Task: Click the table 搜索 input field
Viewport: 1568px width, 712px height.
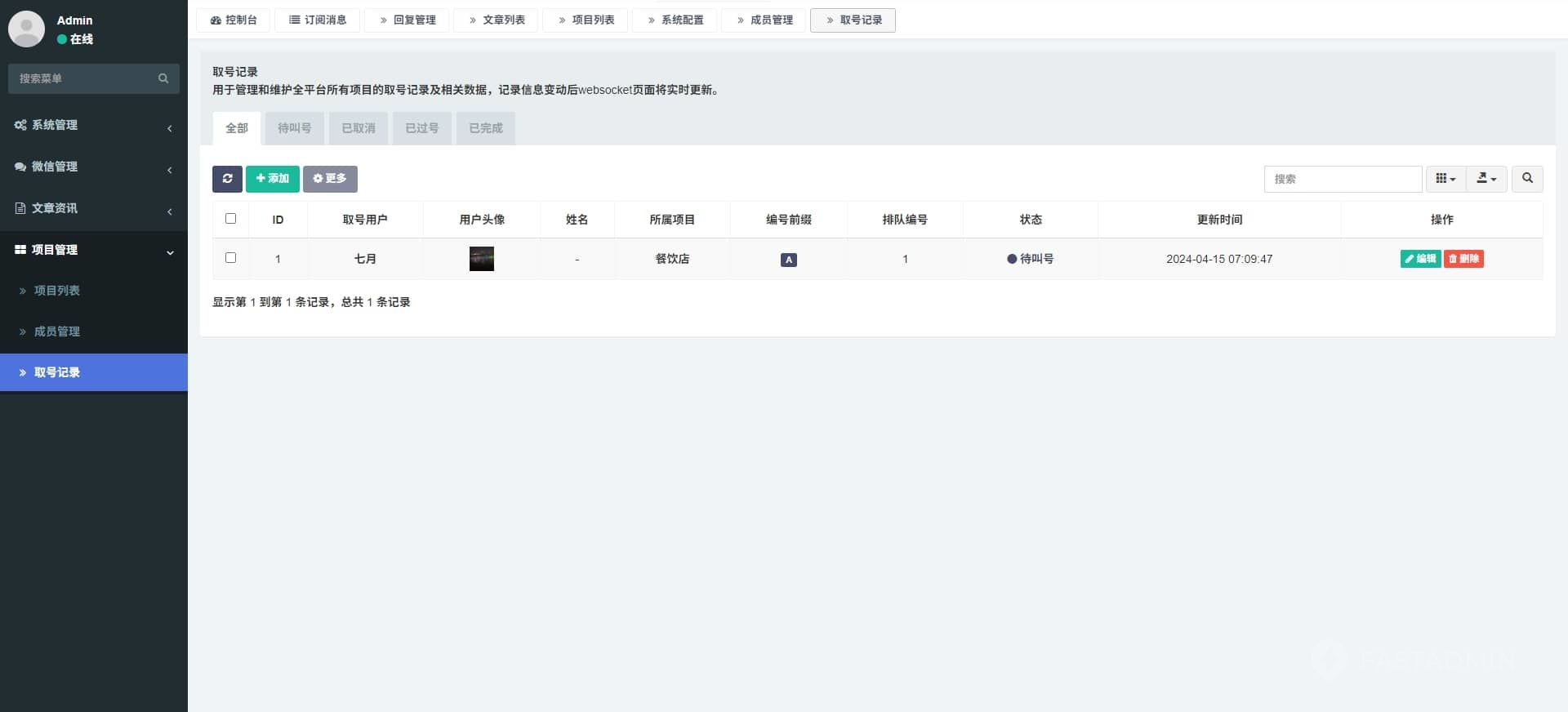Action: coord(1342,179)
